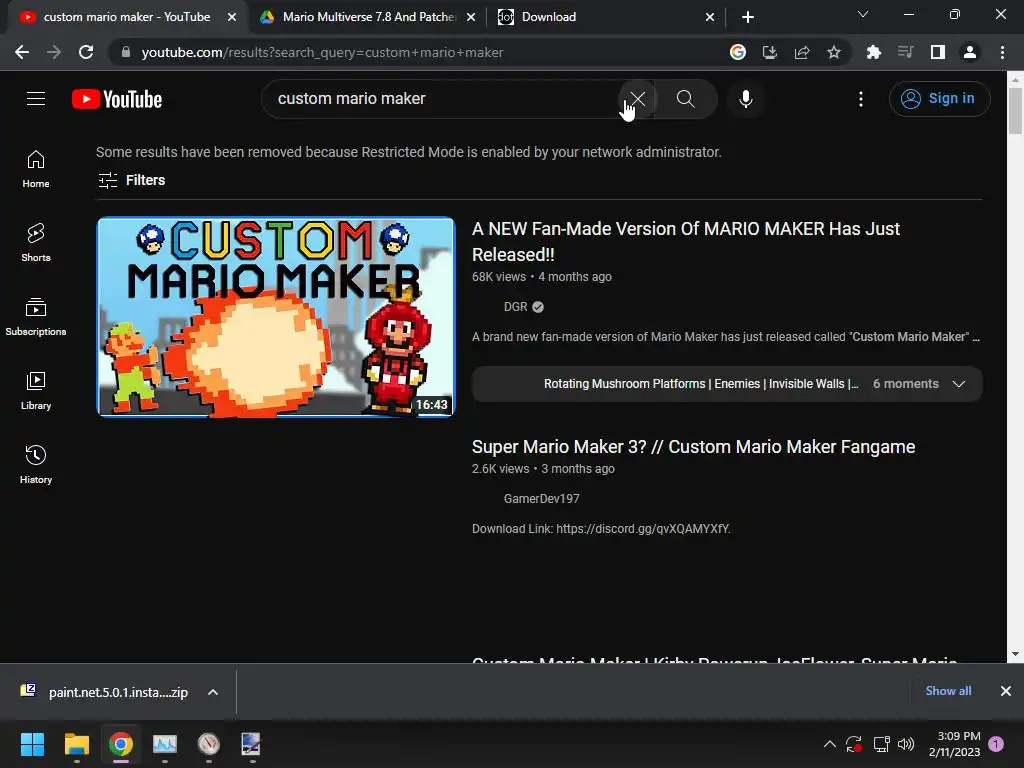Visit the DGR channel

[515, 307]
